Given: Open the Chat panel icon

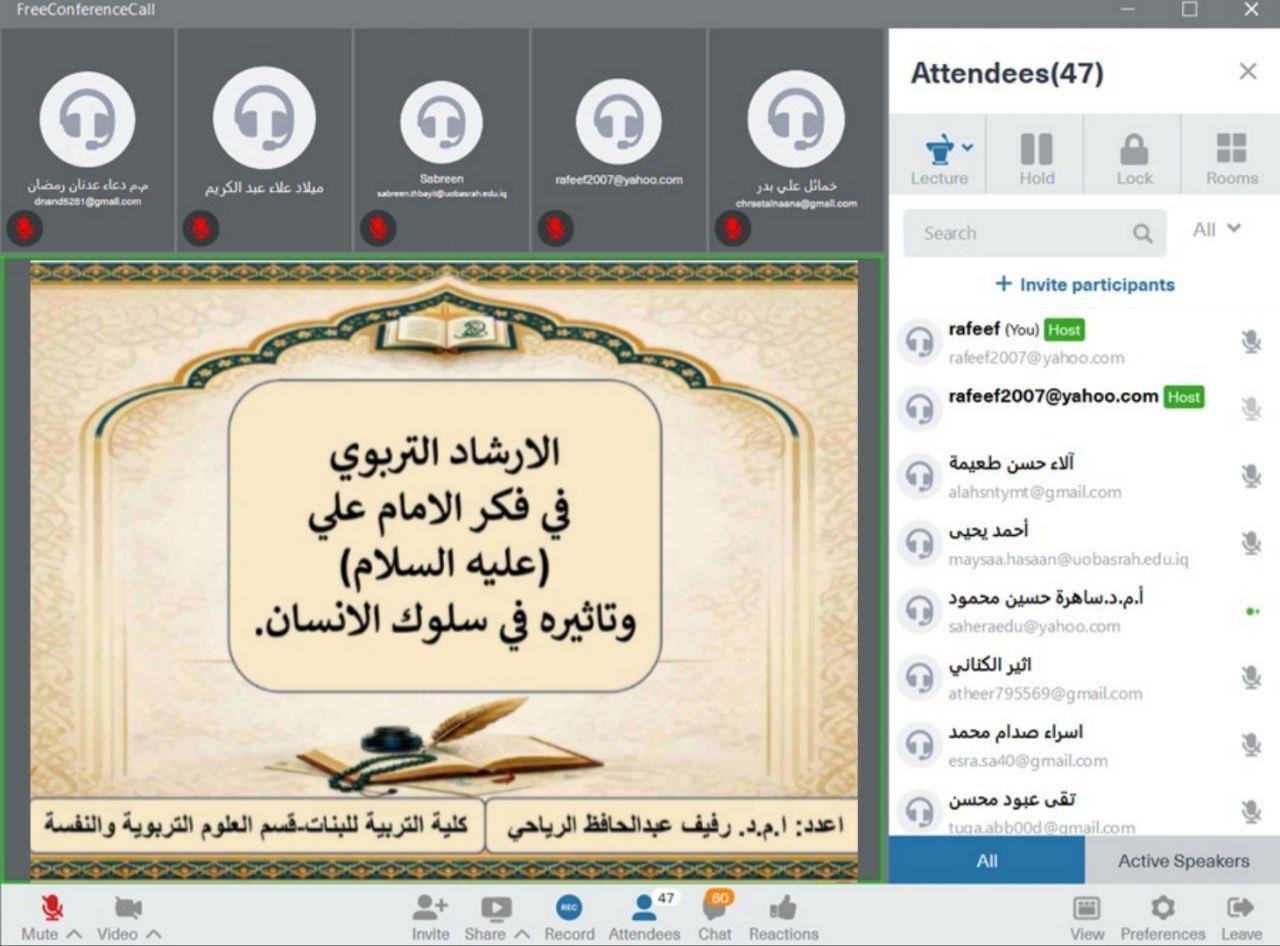Looking at the screenshot, I should 714,909.
